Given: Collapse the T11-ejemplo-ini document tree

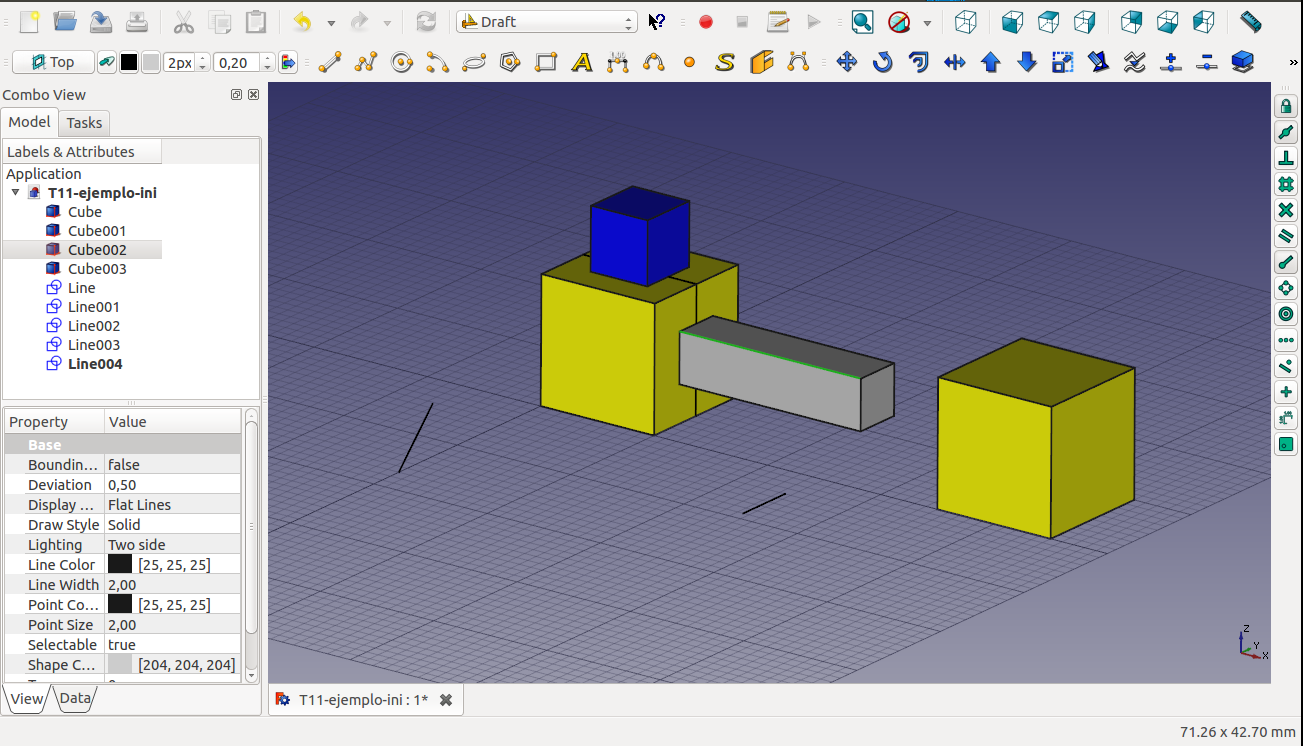Looking at the screenshot, I should tap(16, 193).
